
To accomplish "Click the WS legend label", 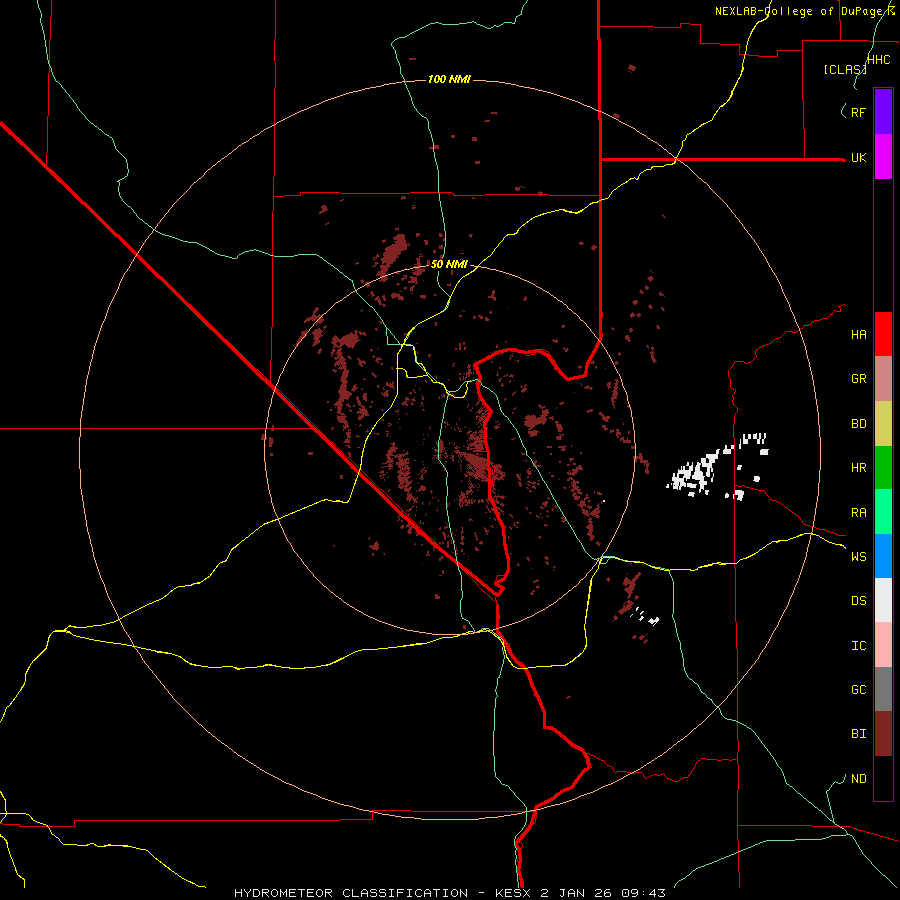I will (858, 557).
